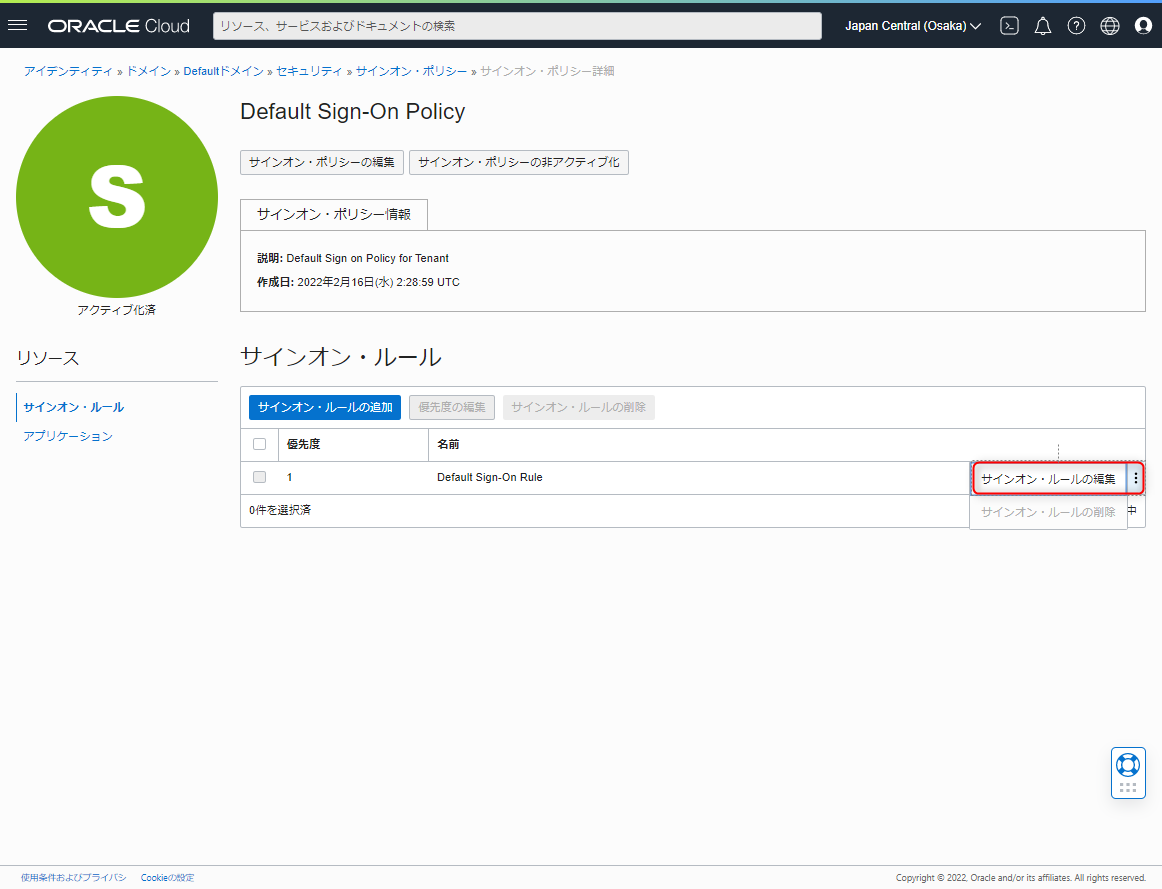Click the three-dot actions menu for Default Sign-On Rule
This screenshot has width=1162, height=889.
1135,479
